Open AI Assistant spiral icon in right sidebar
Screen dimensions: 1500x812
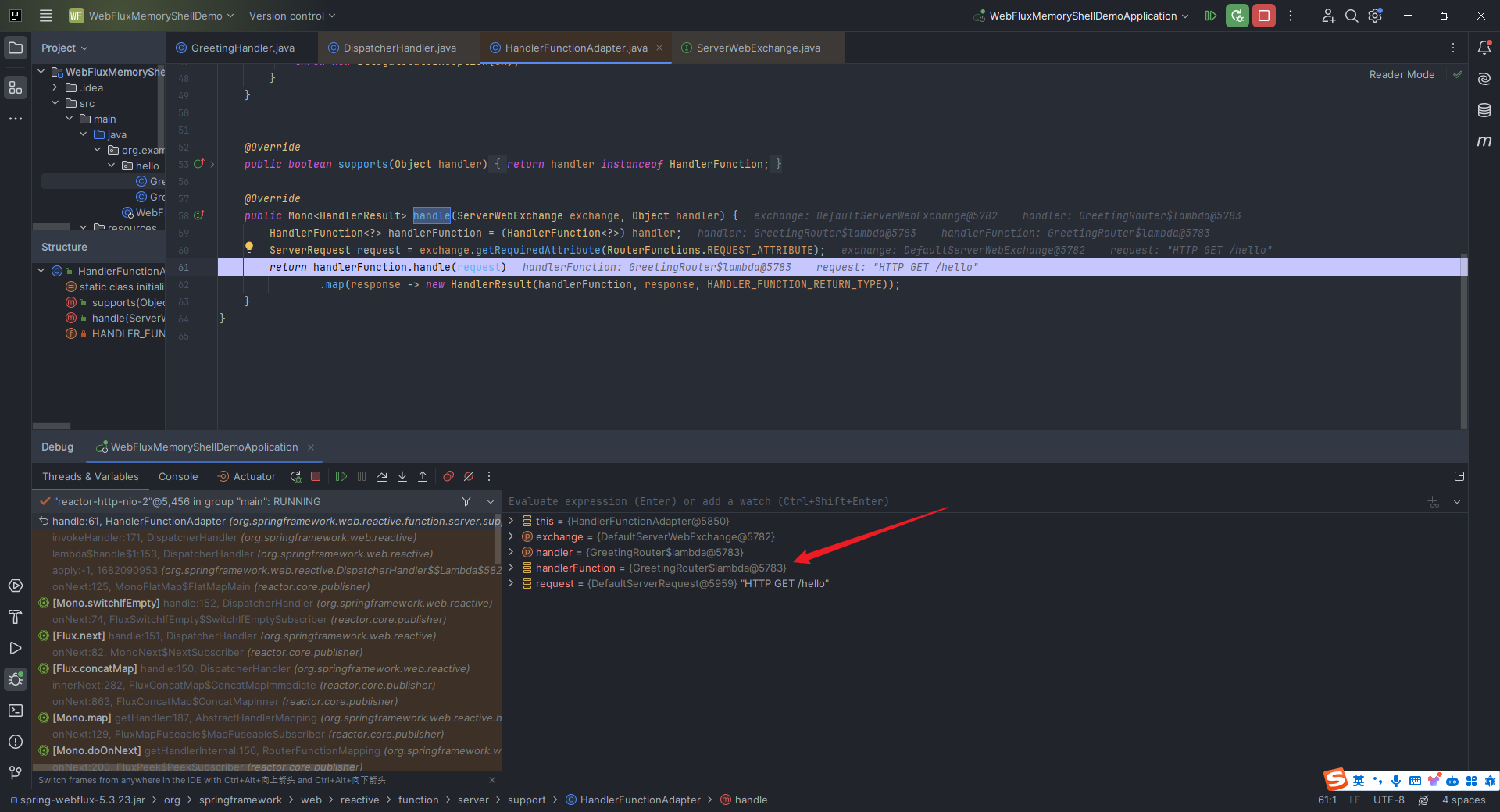coord(1484,79)
